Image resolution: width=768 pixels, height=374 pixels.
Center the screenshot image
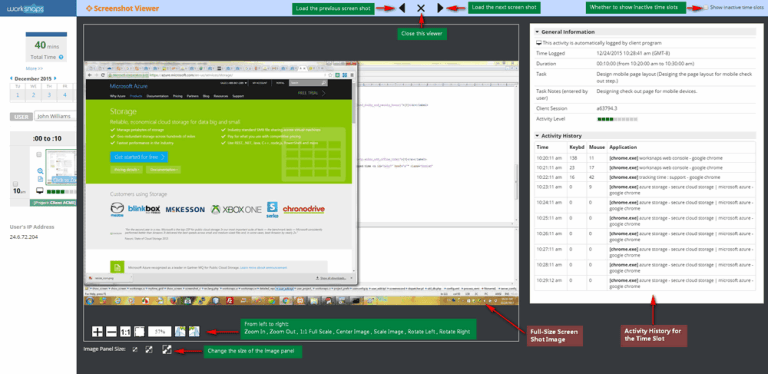pyautogui.click(x=140, y=331)
